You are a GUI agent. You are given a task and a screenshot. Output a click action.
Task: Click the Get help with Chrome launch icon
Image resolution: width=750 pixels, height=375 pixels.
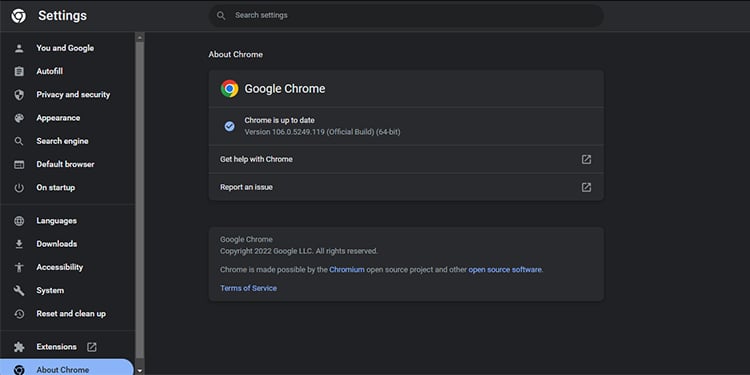[x=586, y=159]
